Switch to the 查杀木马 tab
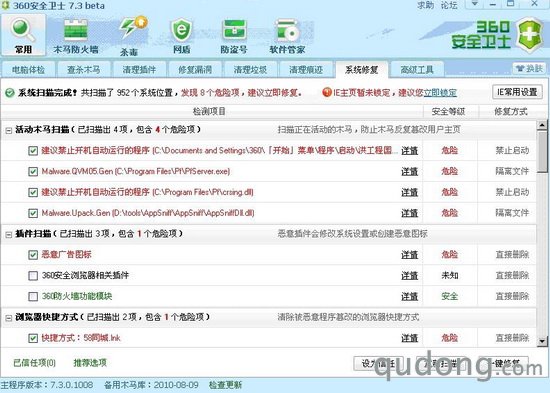This screenshot has height=393, width=550. [84, 69]
